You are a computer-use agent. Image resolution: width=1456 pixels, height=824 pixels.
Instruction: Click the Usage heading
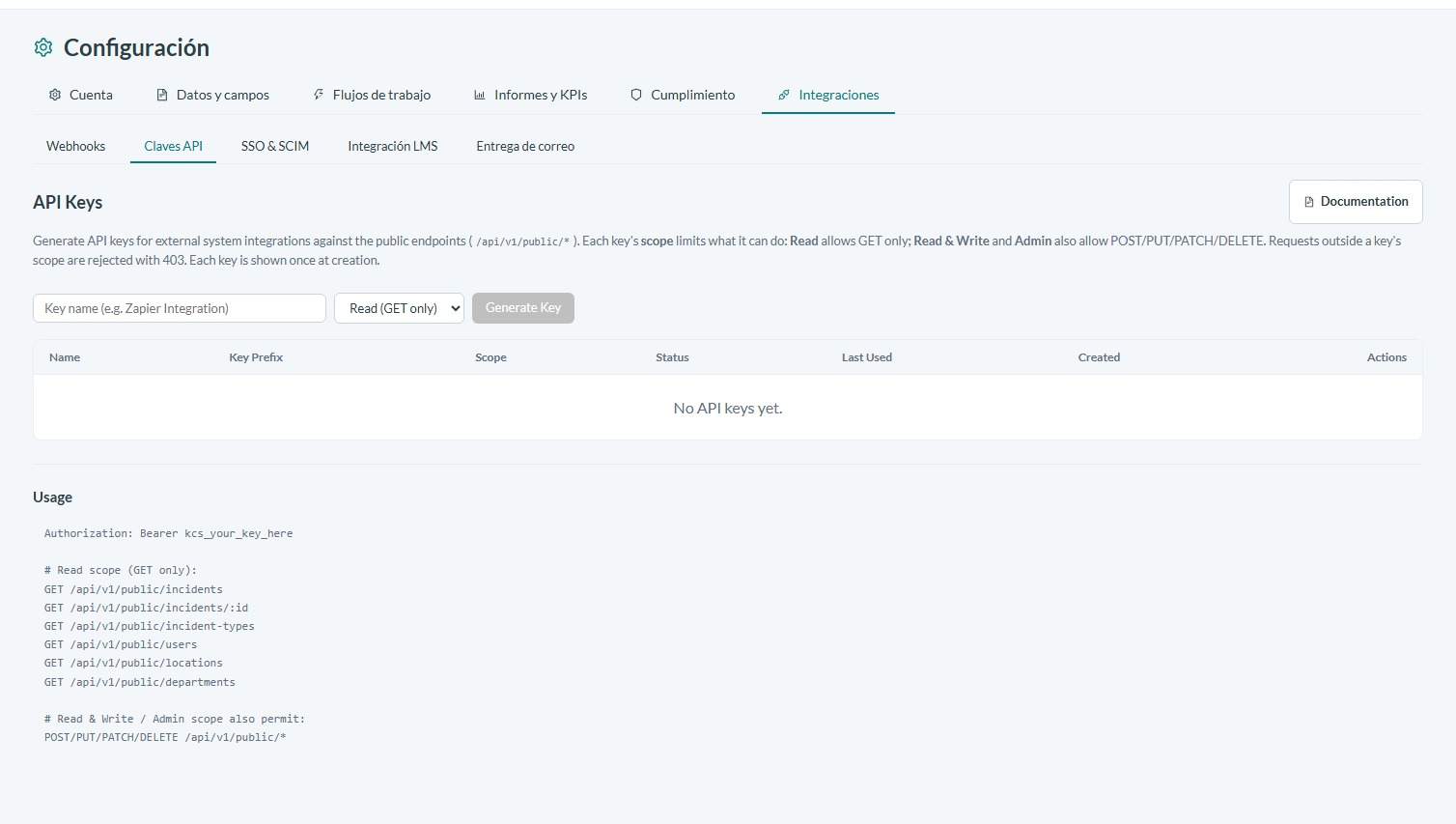click(52, 497)
